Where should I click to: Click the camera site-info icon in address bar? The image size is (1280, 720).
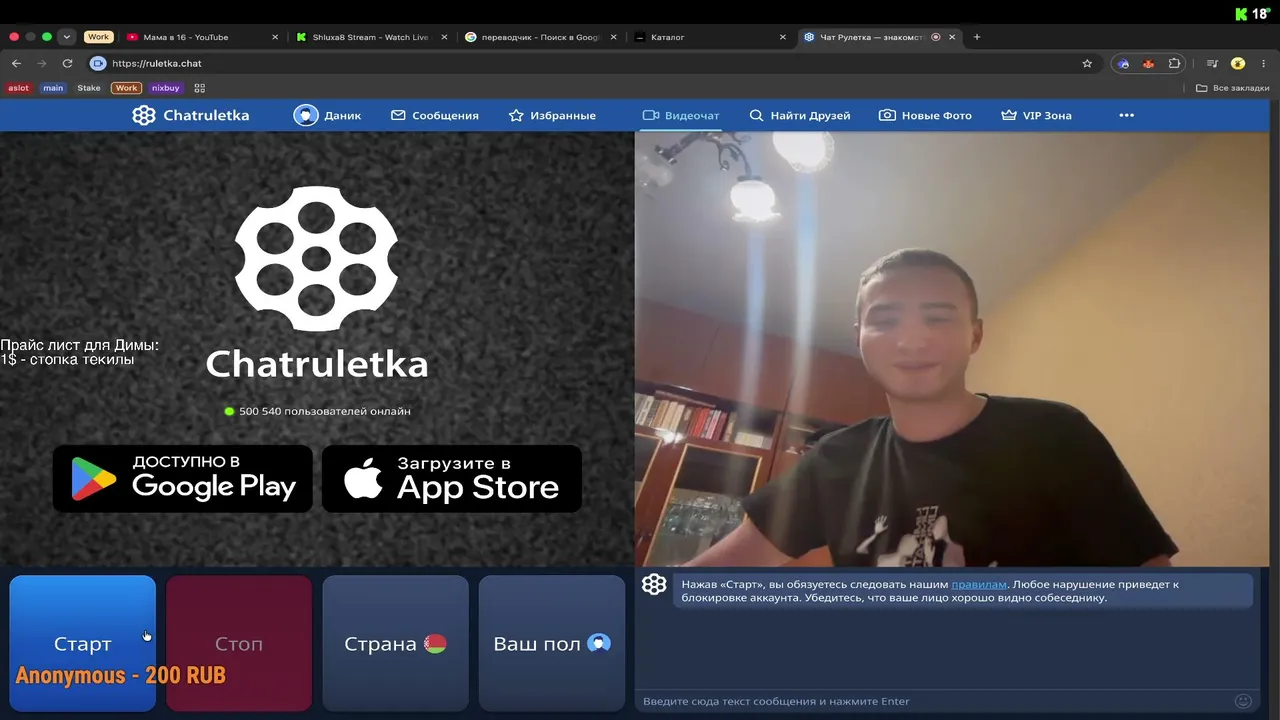tap(98, 63)
